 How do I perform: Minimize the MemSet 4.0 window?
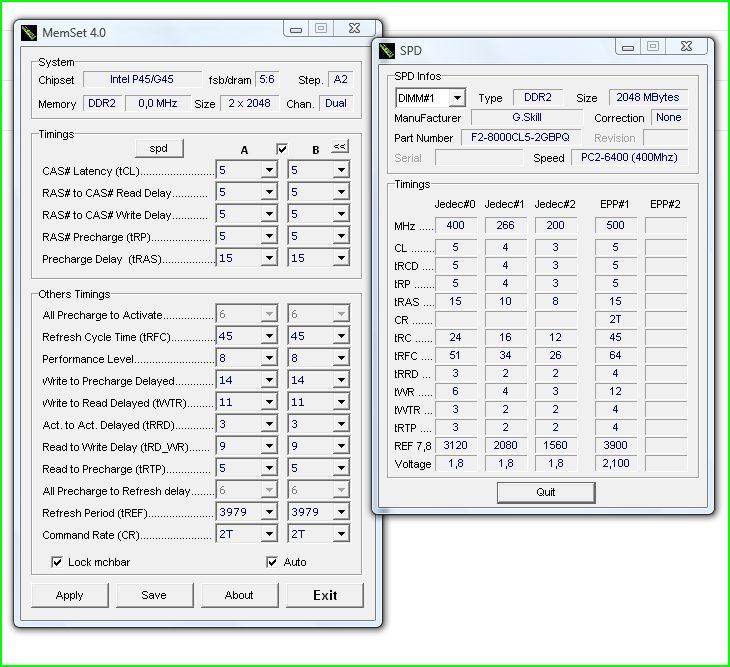click(296, 29)
